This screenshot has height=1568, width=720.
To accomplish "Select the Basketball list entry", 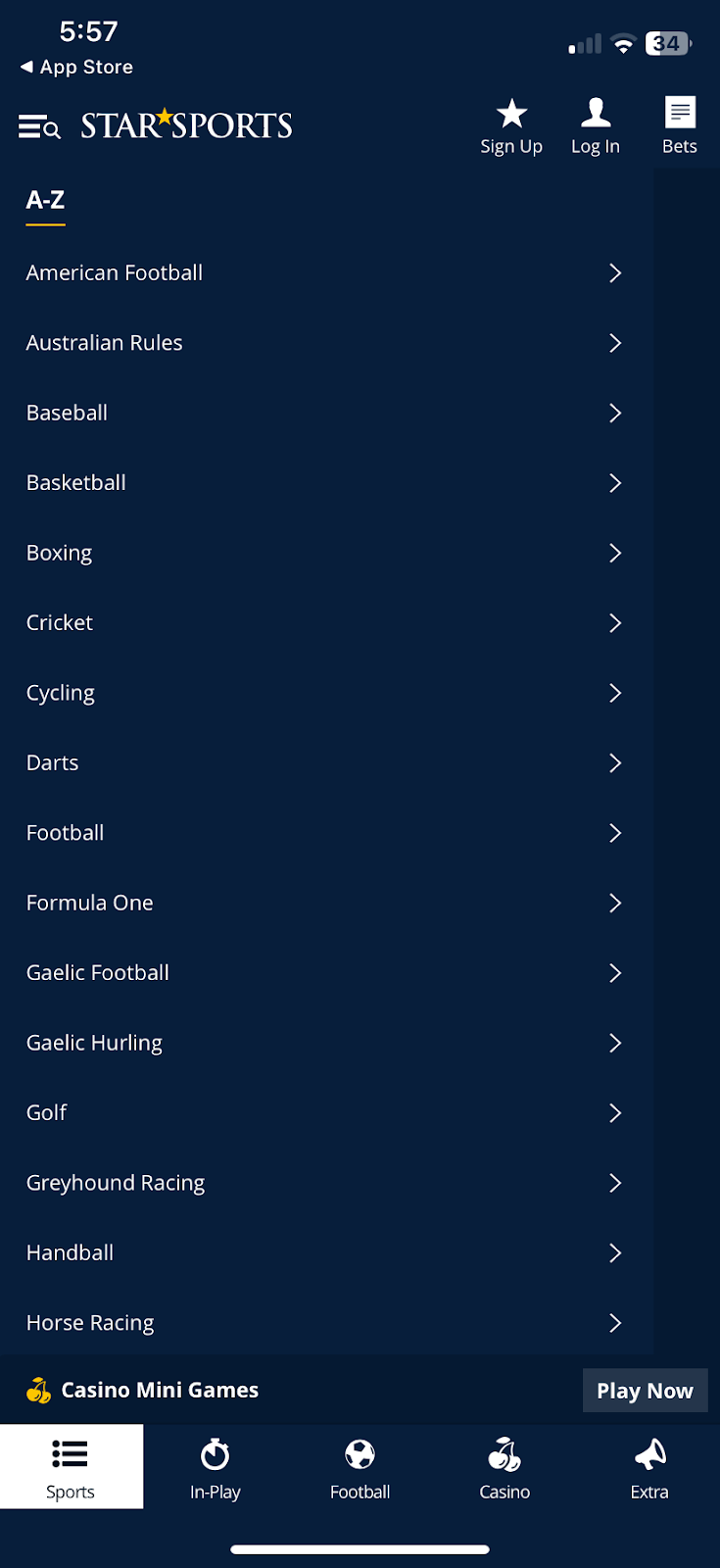I will click(x=75, y=483).
